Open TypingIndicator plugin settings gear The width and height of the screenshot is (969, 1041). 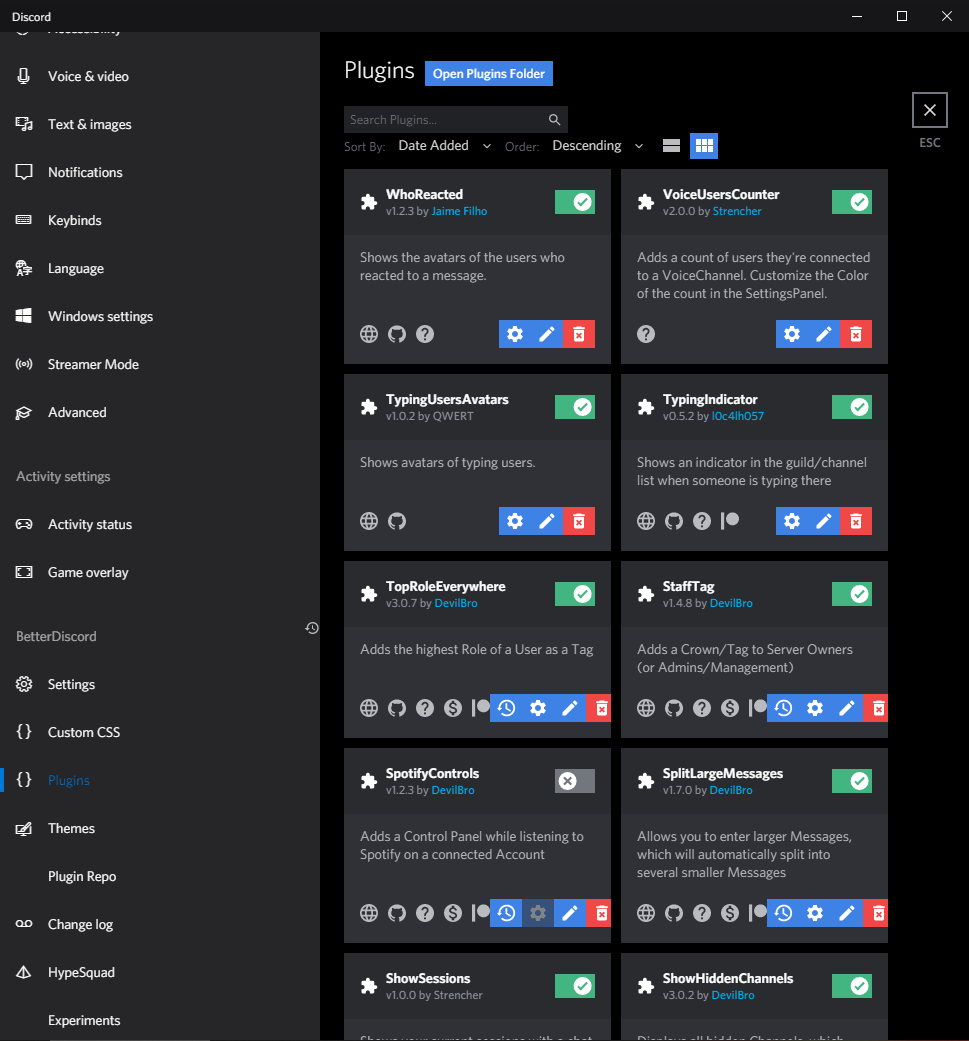click(792, 521)
